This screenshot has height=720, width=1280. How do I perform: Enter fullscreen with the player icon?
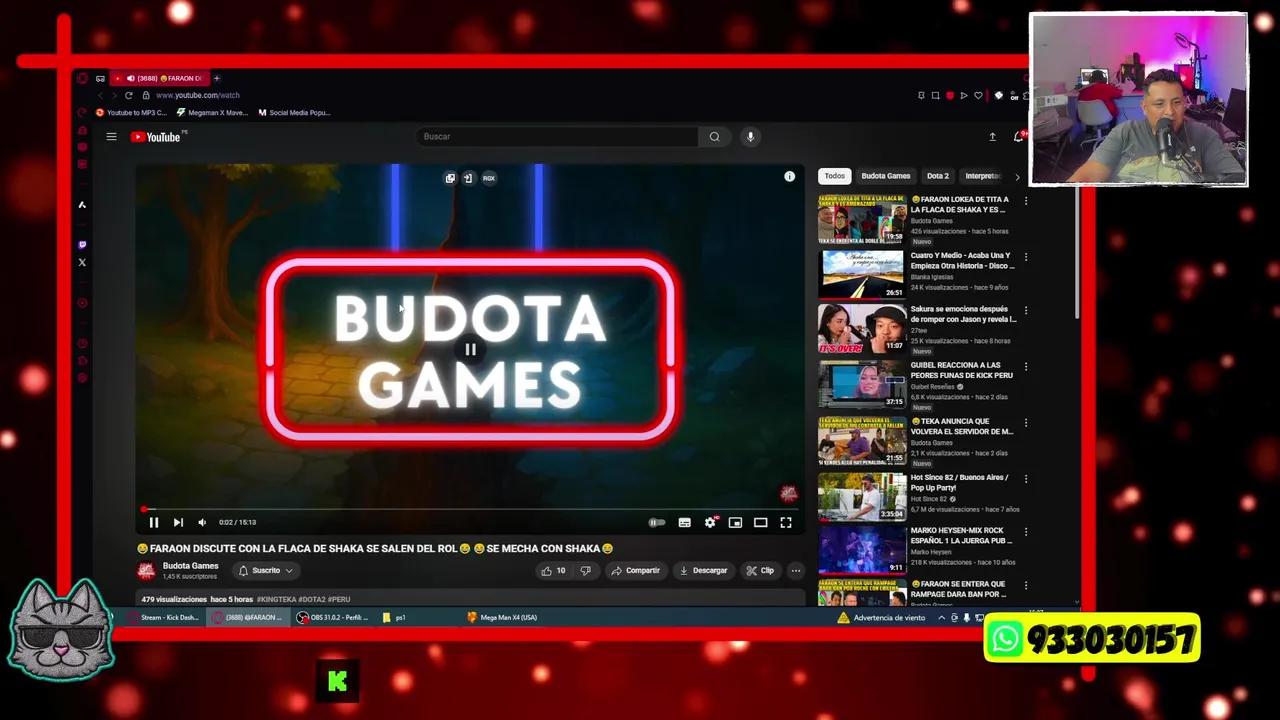(786, 522)
